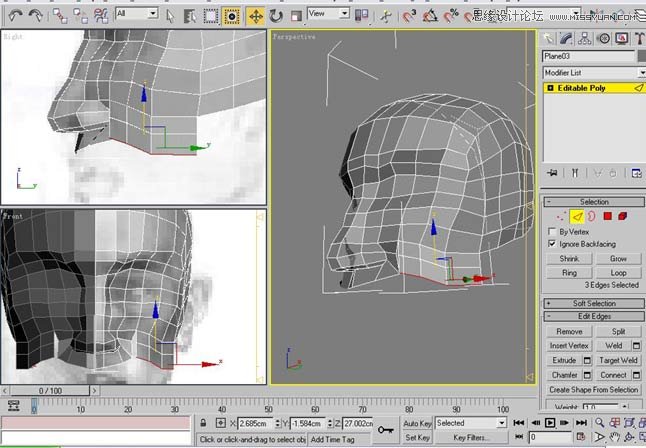
Task: Select the Unlink Selection tool
Action: tap(80, 16)
